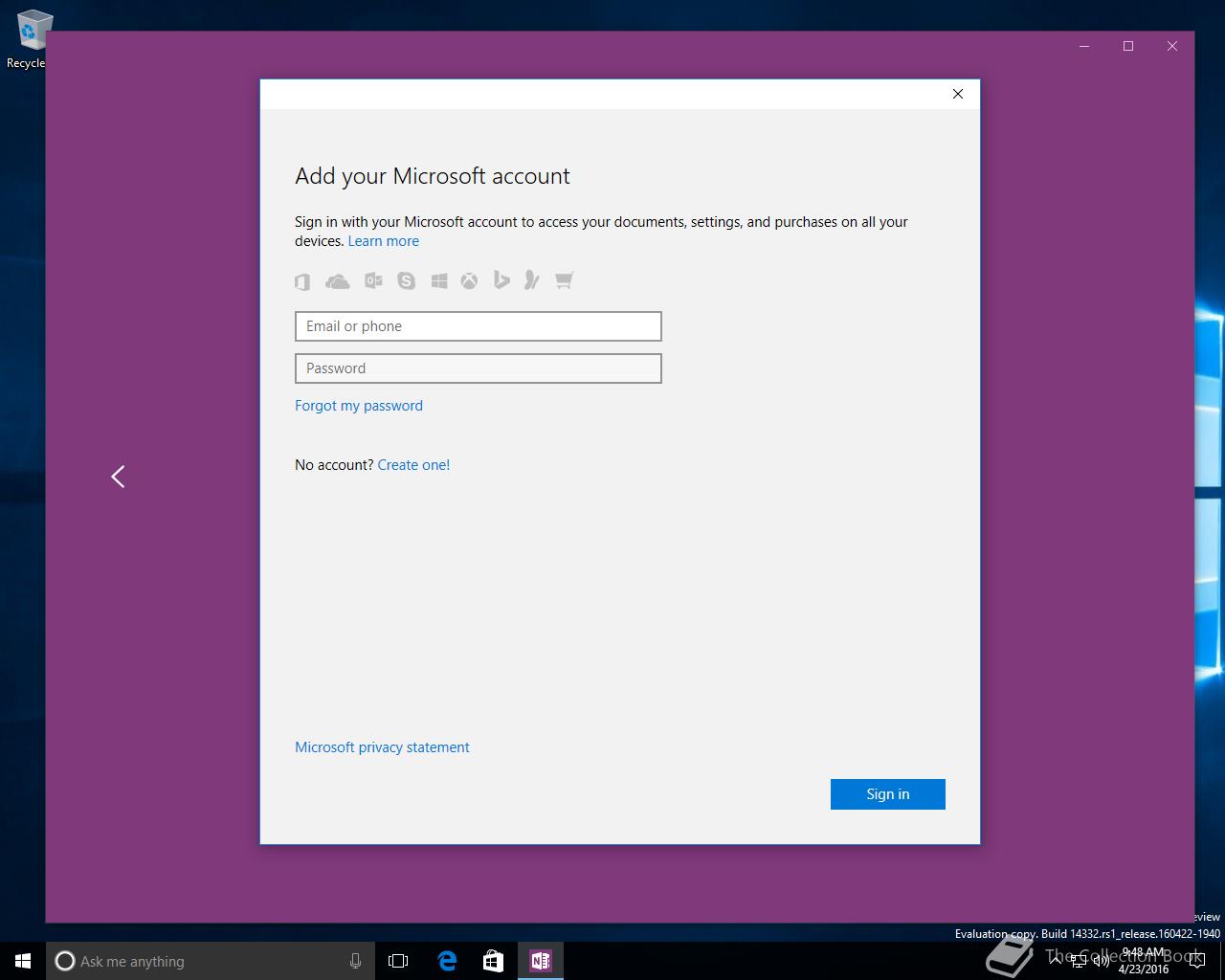Click the Sign in button
Viewport: 1225px width, 980px height.
tap(888, 794)
